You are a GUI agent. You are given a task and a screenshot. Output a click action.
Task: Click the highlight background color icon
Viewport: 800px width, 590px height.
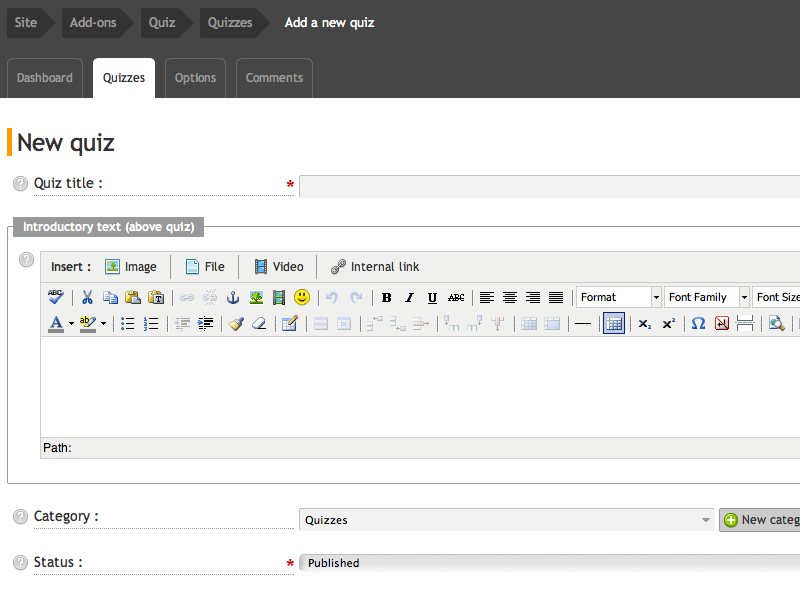(x=88, y=324)
